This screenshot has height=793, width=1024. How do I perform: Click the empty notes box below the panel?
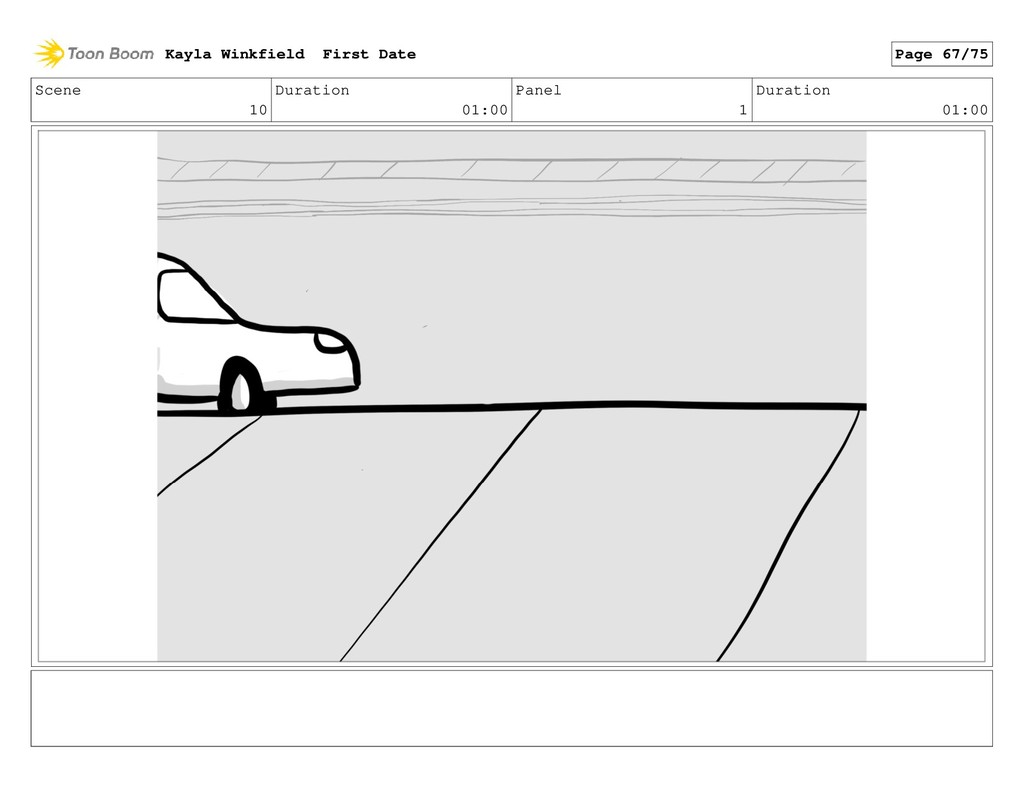click(x=511, y=708)
